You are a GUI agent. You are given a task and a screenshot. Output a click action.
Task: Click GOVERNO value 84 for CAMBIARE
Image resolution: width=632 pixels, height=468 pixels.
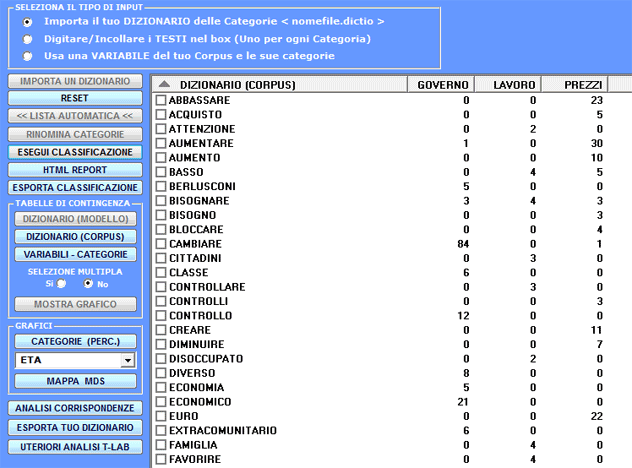pos(463,244)
